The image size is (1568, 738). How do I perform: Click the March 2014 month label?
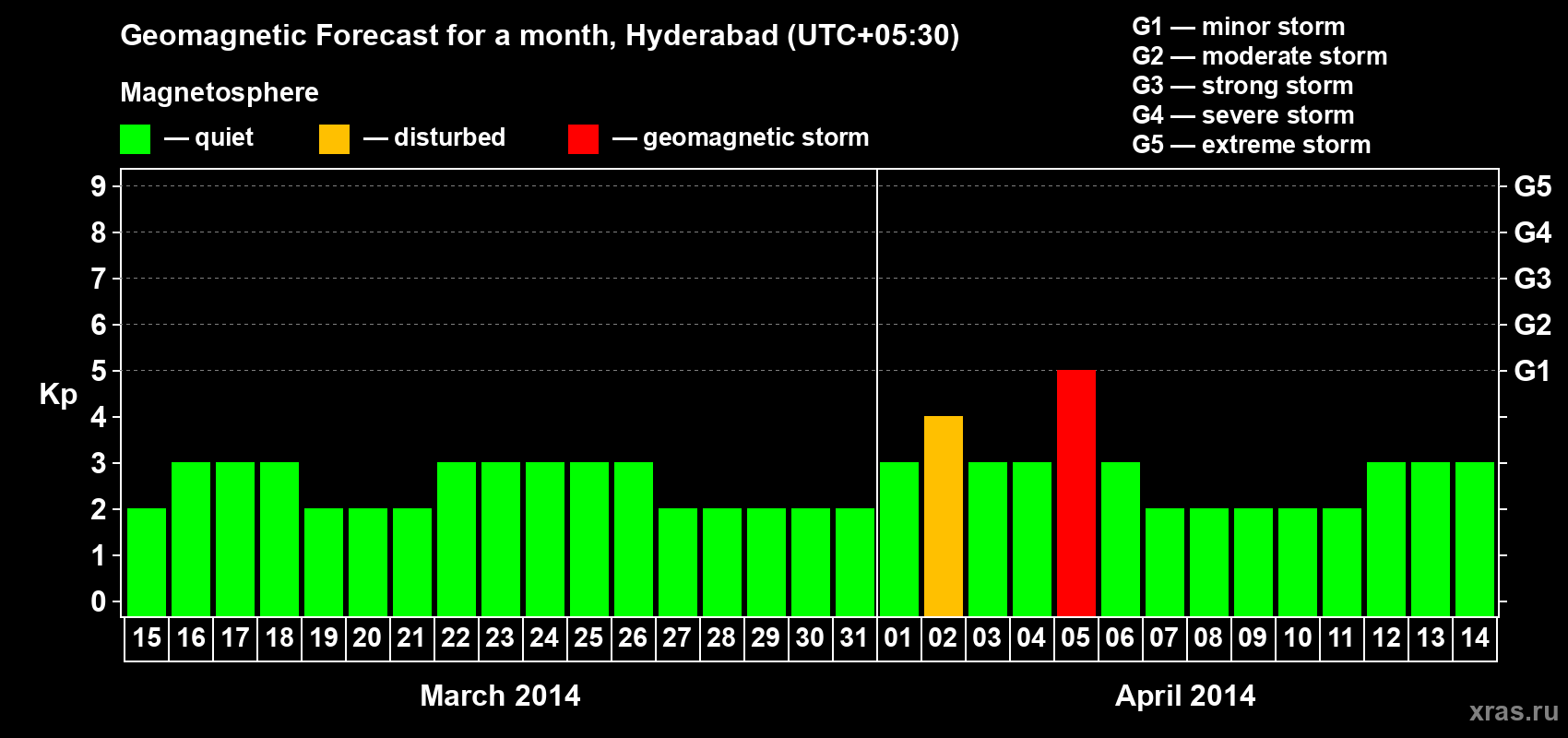click(500, 696)
